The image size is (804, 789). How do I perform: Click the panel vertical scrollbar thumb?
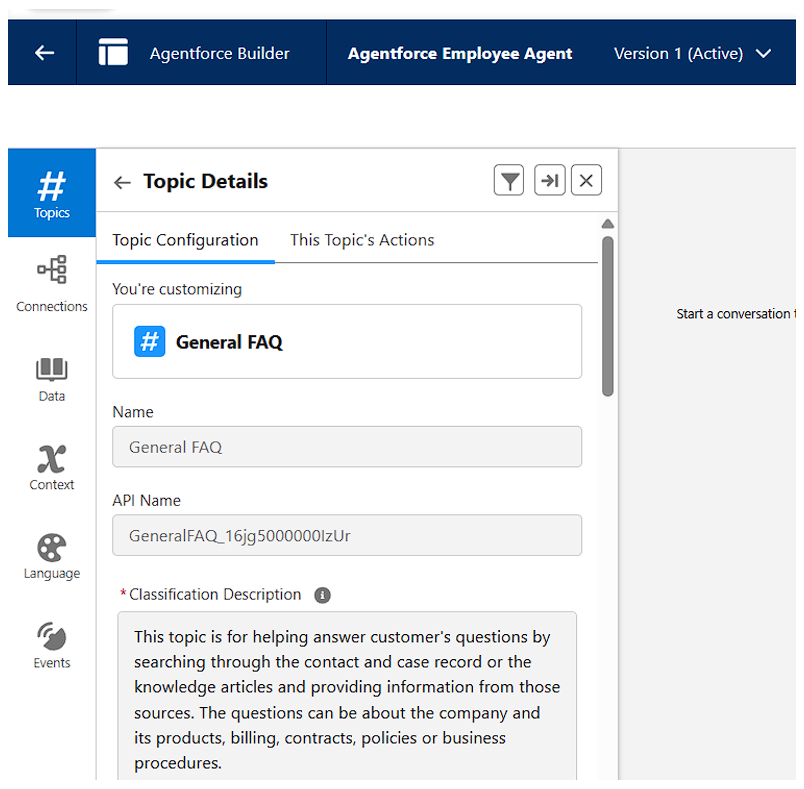(608, 316)
